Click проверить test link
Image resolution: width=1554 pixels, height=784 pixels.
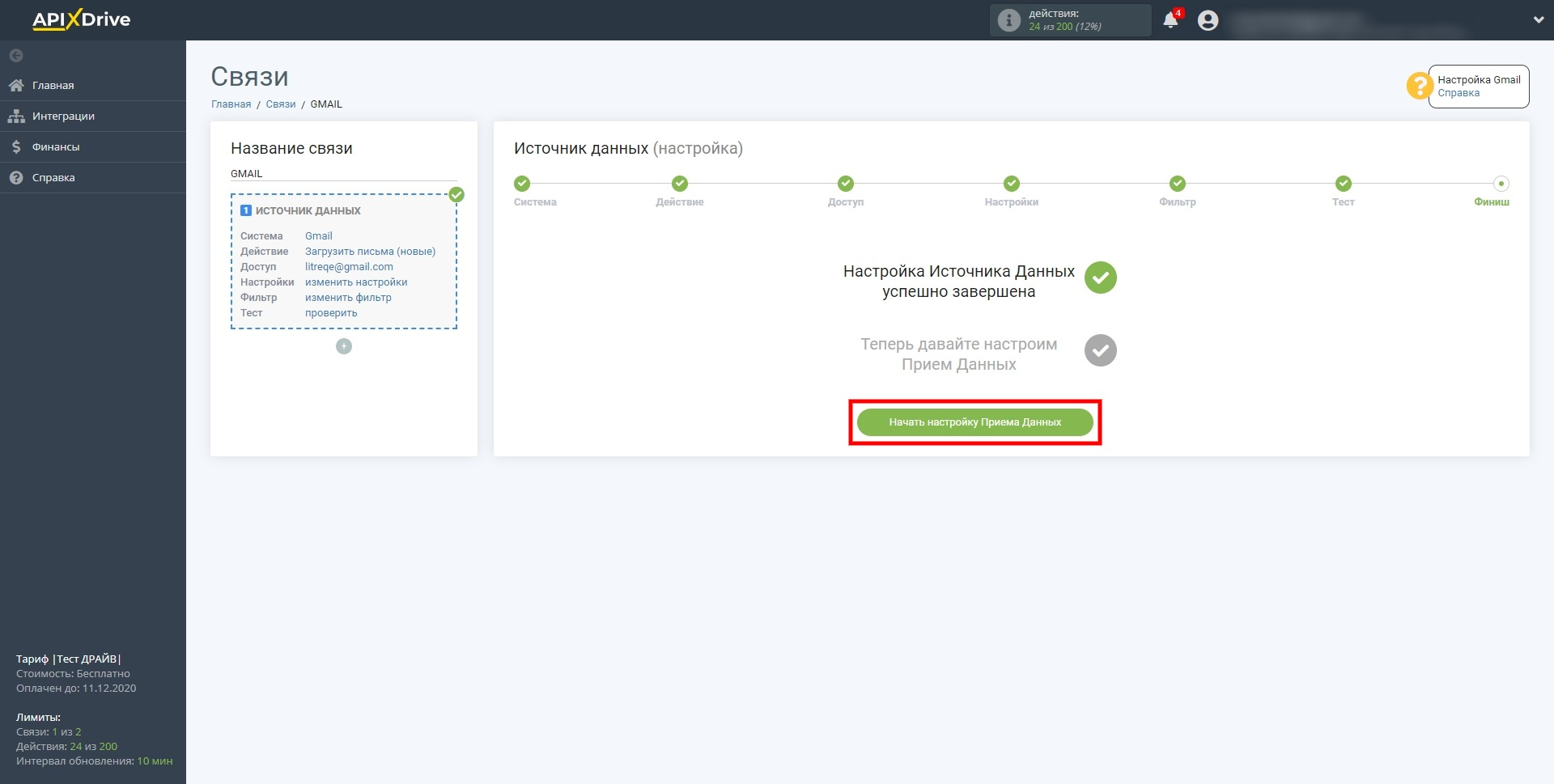coord(331,313)
